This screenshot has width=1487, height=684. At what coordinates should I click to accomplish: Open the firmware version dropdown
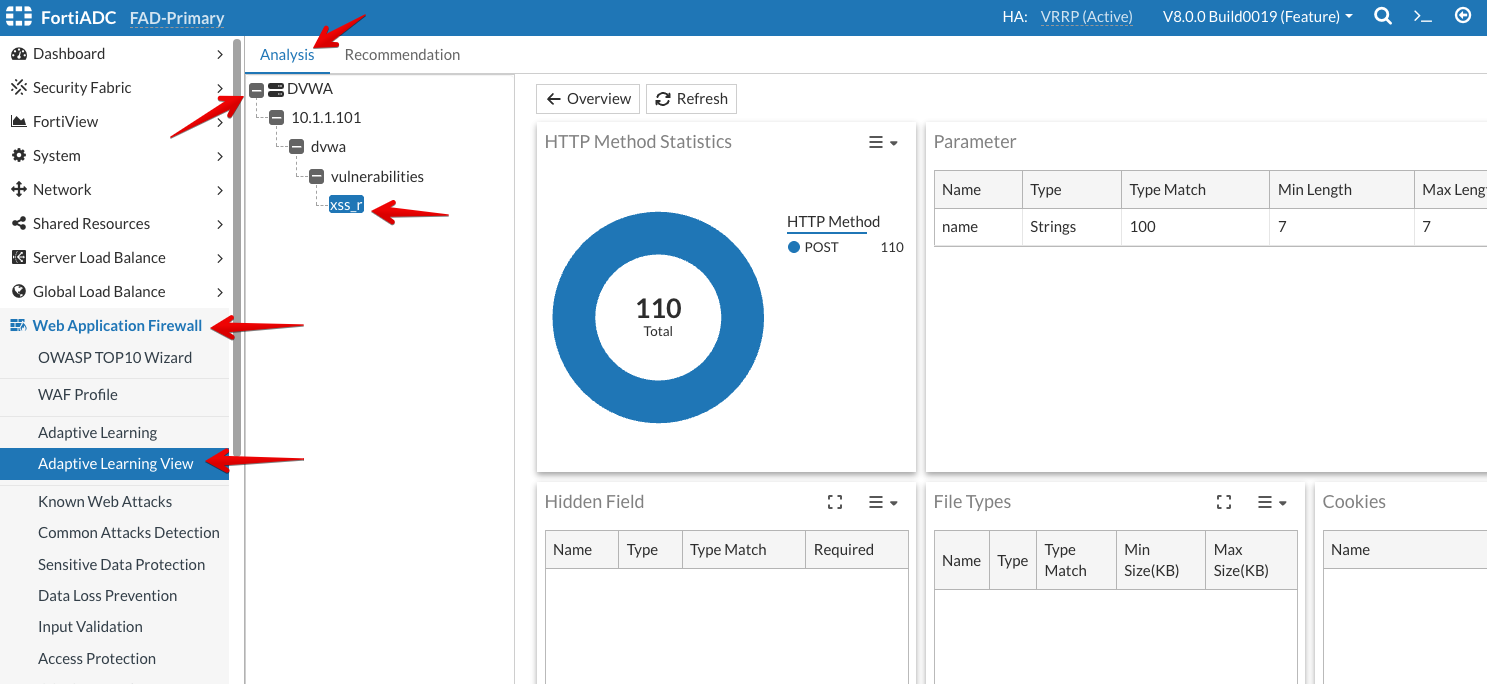click(1257, 17)
